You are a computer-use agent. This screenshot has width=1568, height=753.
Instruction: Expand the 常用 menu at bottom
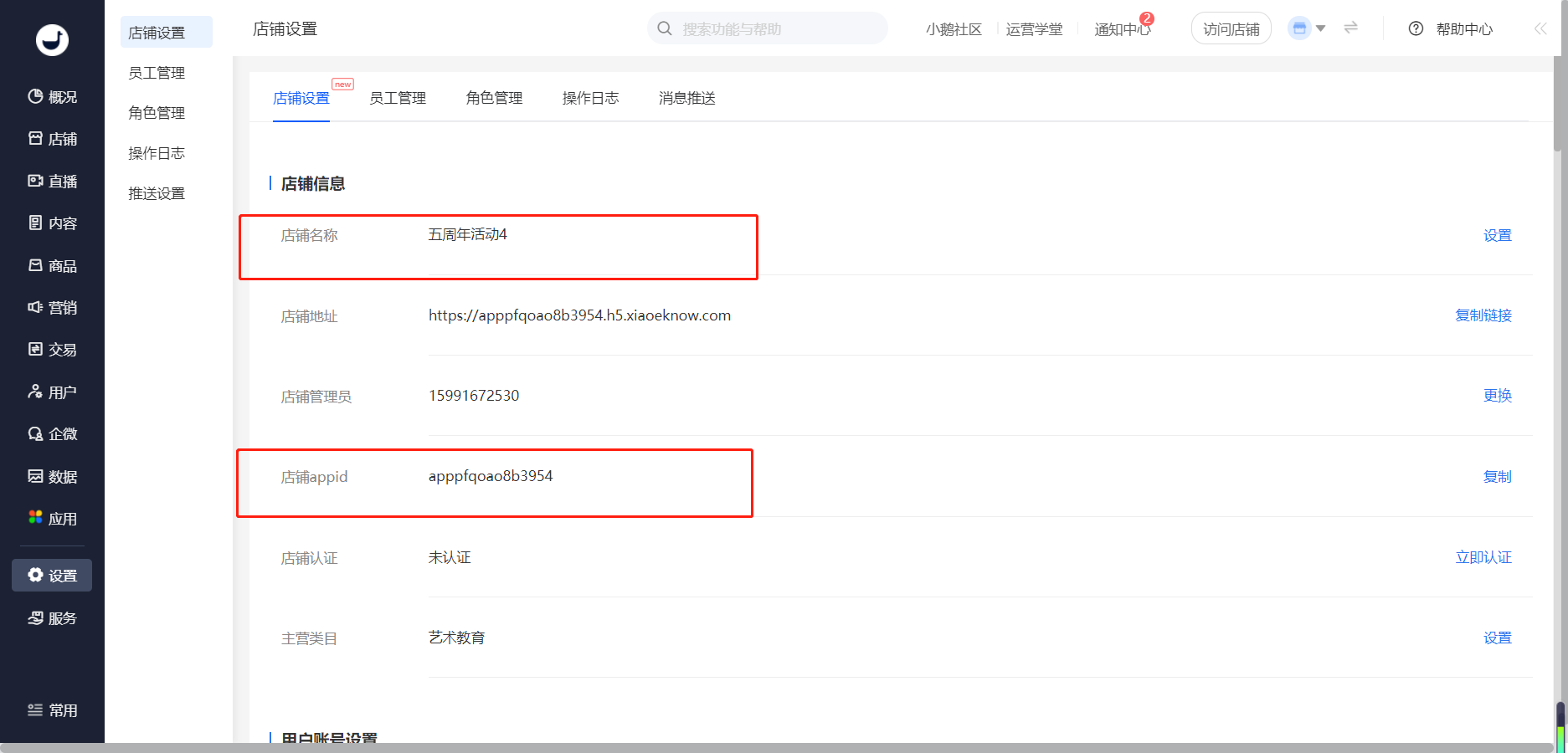52,710
